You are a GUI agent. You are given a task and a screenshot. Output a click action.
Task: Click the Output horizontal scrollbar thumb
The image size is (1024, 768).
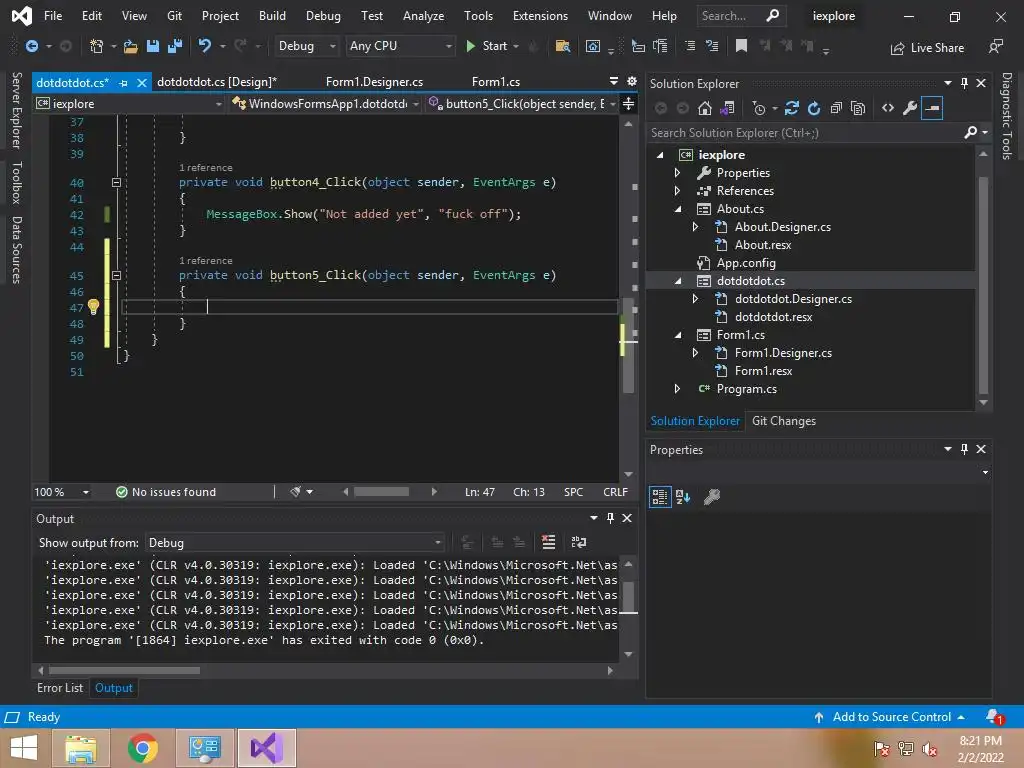[x=124, y=670]
